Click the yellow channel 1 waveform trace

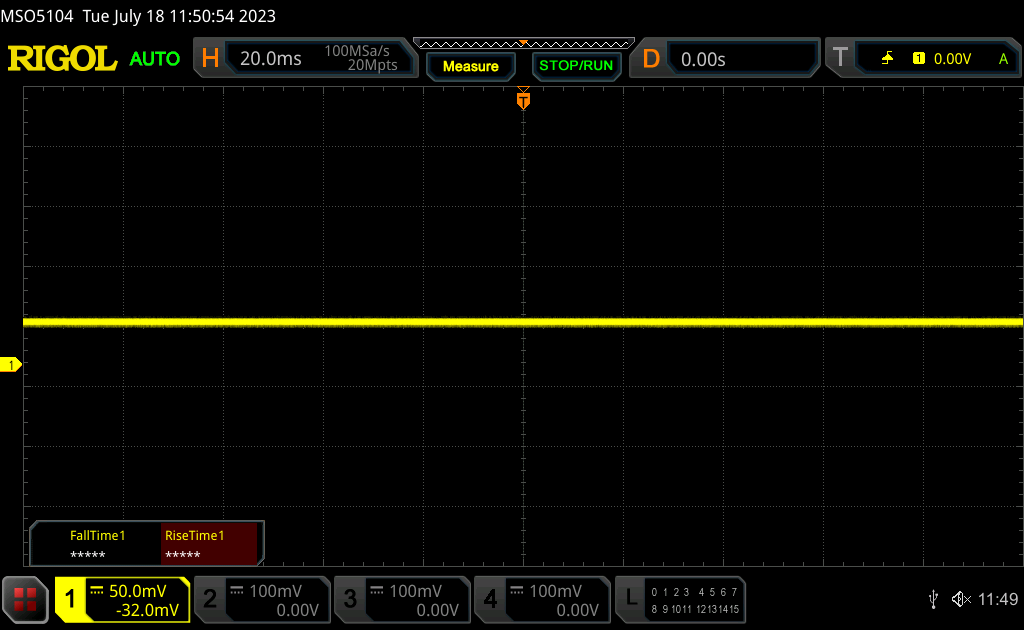coord(522,322)
